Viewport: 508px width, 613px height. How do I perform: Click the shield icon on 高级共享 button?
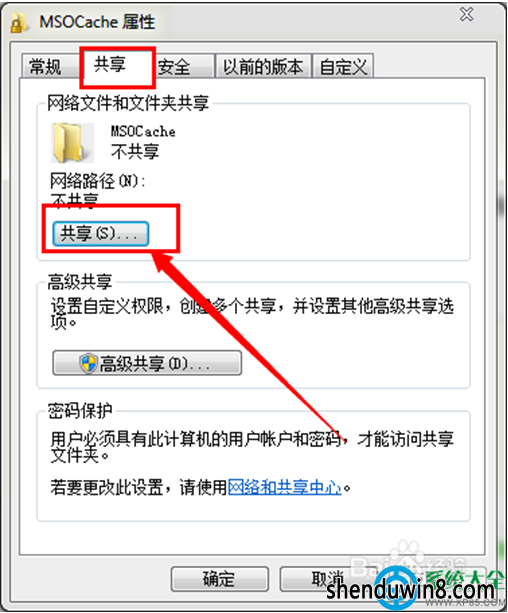click(x=88, y=363)
